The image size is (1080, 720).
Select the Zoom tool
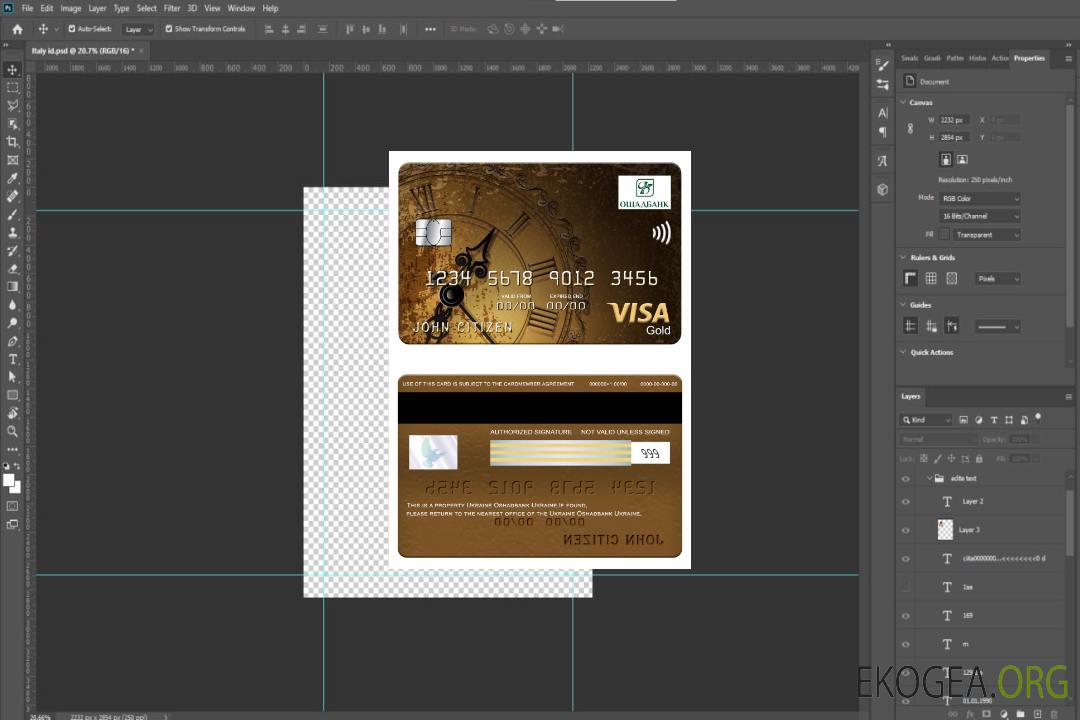click(12, 431)
